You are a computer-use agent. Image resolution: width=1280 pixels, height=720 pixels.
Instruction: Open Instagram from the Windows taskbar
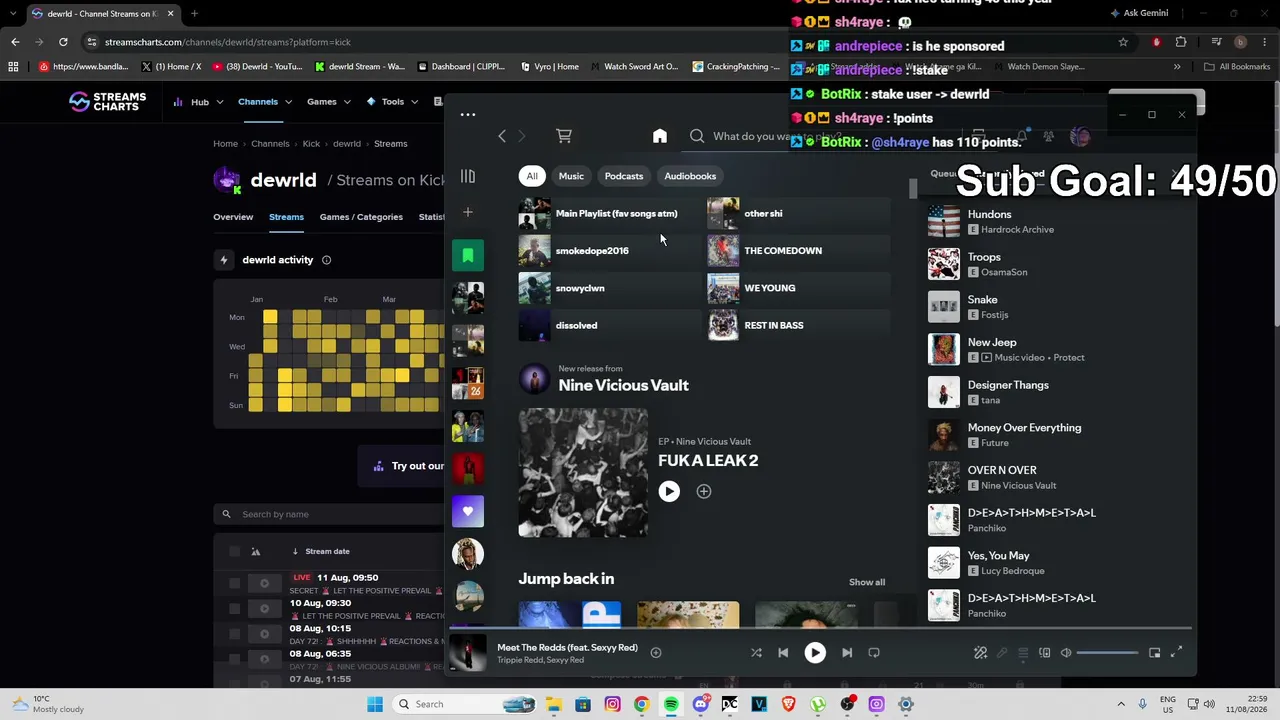pyautogui.click(x=612, y=704)
